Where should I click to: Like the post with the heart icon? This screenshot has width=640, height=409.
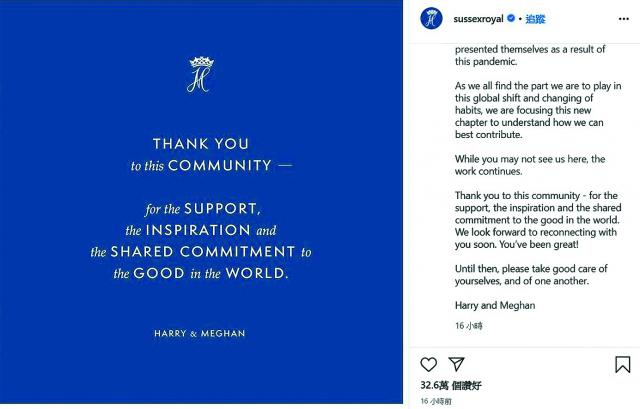(x=429, y=364)
